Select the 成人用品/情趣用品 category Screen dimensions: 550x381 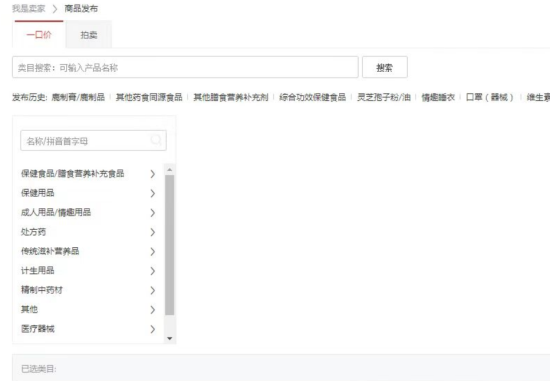coord(56,212)
